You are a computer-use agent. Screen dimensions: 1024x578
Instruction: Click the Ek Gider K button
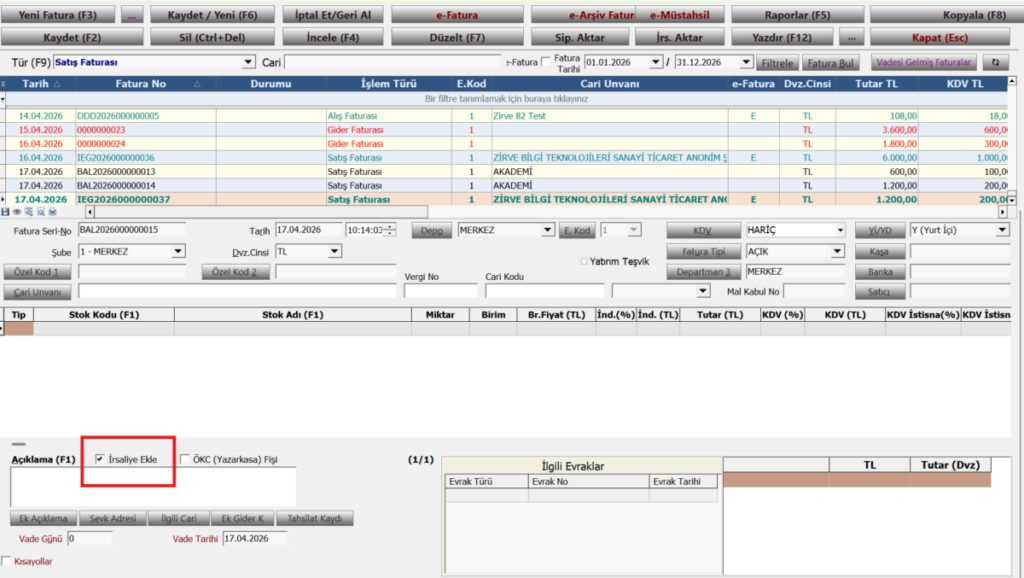242,518
